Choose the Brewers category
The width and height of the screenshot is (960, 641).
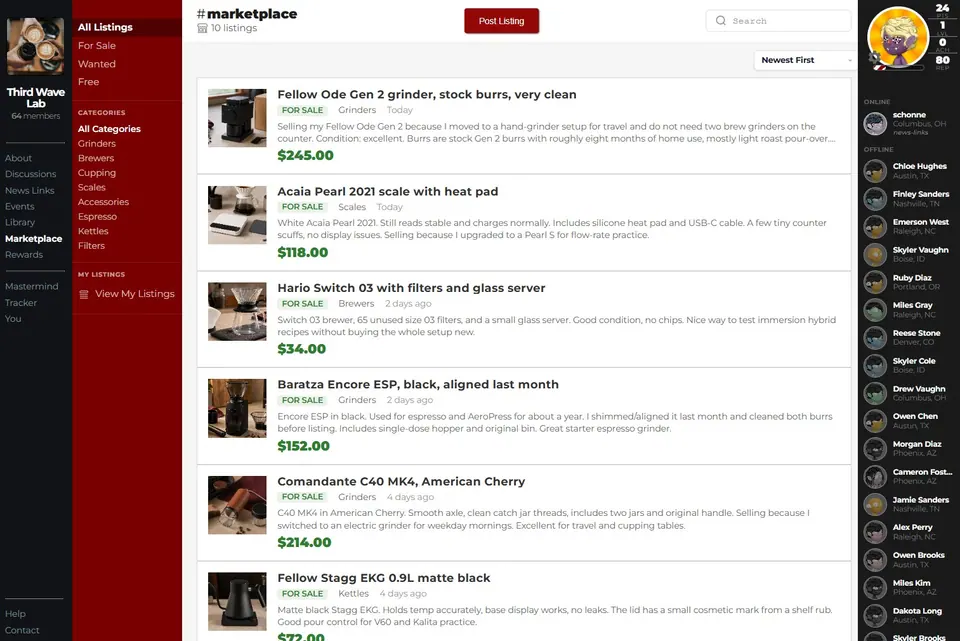(96, 158)
